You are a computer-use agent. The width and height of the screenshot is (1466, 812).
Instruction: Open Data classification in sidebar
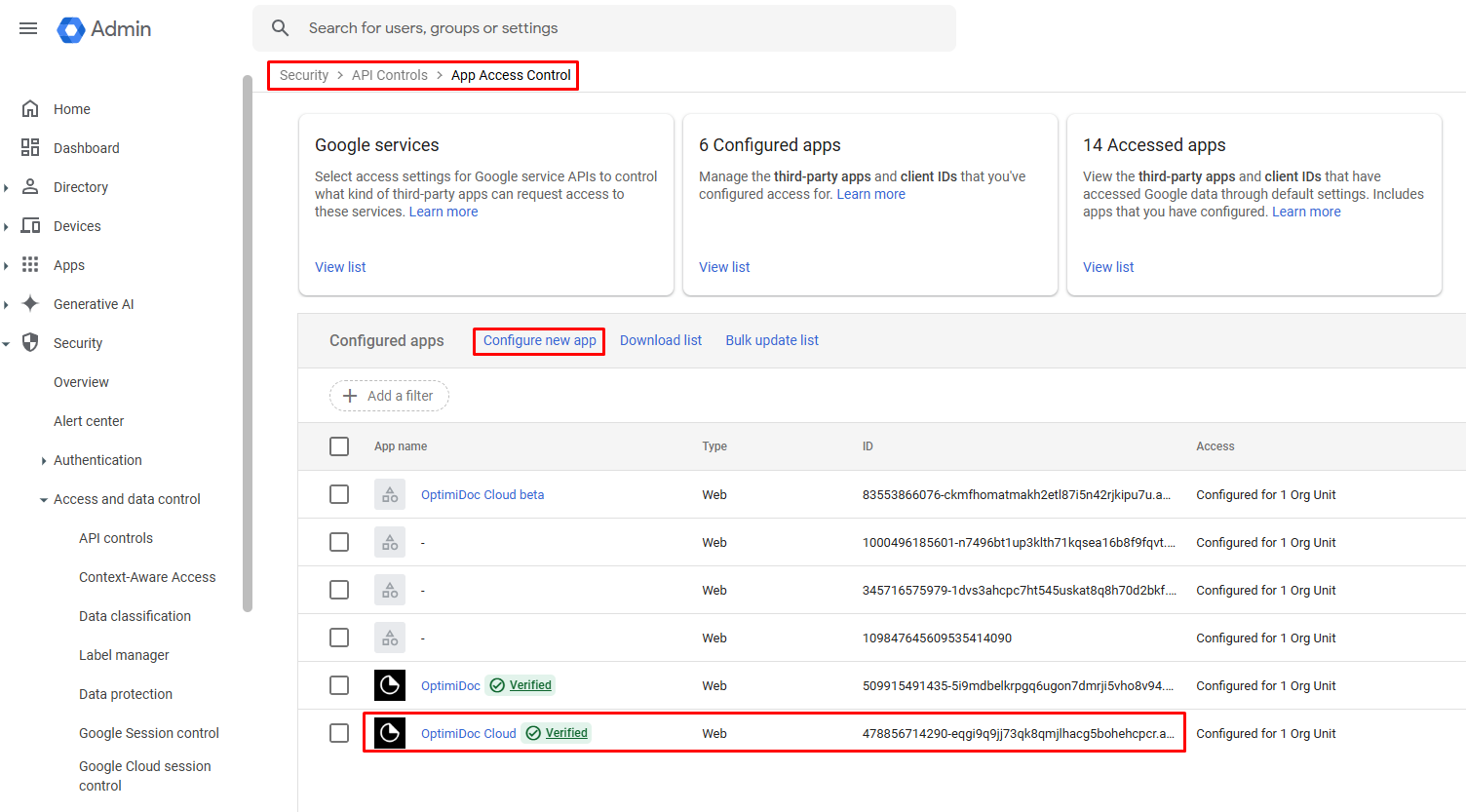[135, 616]
